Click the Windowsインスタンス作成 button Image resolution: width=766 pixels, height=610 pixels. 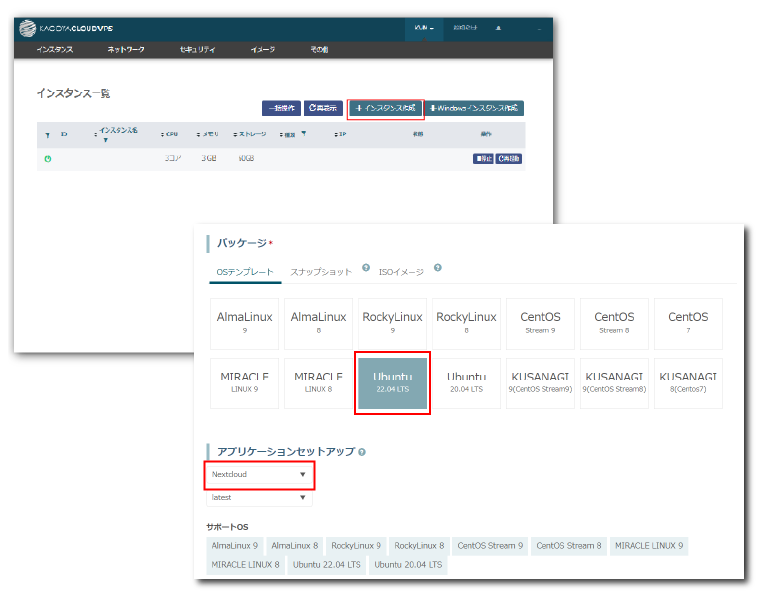click(474, 108)
